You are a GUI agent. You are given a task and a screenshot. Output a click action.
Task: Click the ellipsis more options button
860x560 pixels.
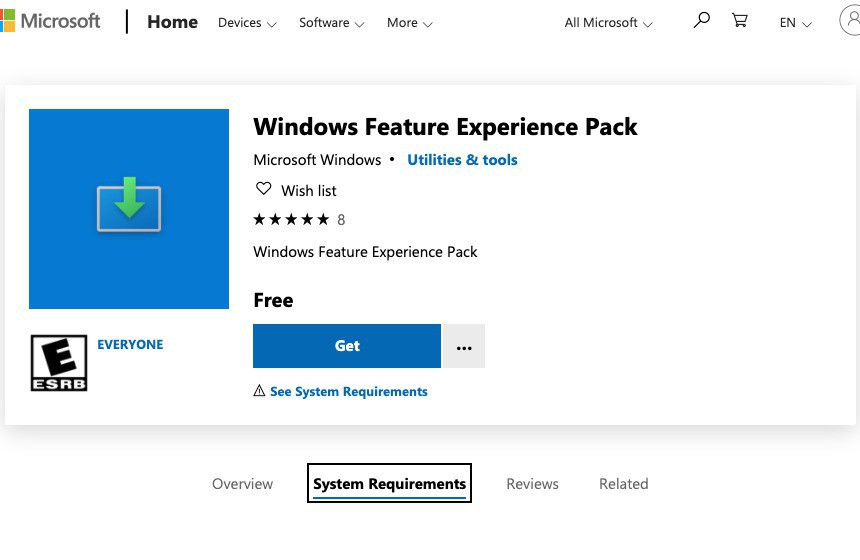click(464, 346)
